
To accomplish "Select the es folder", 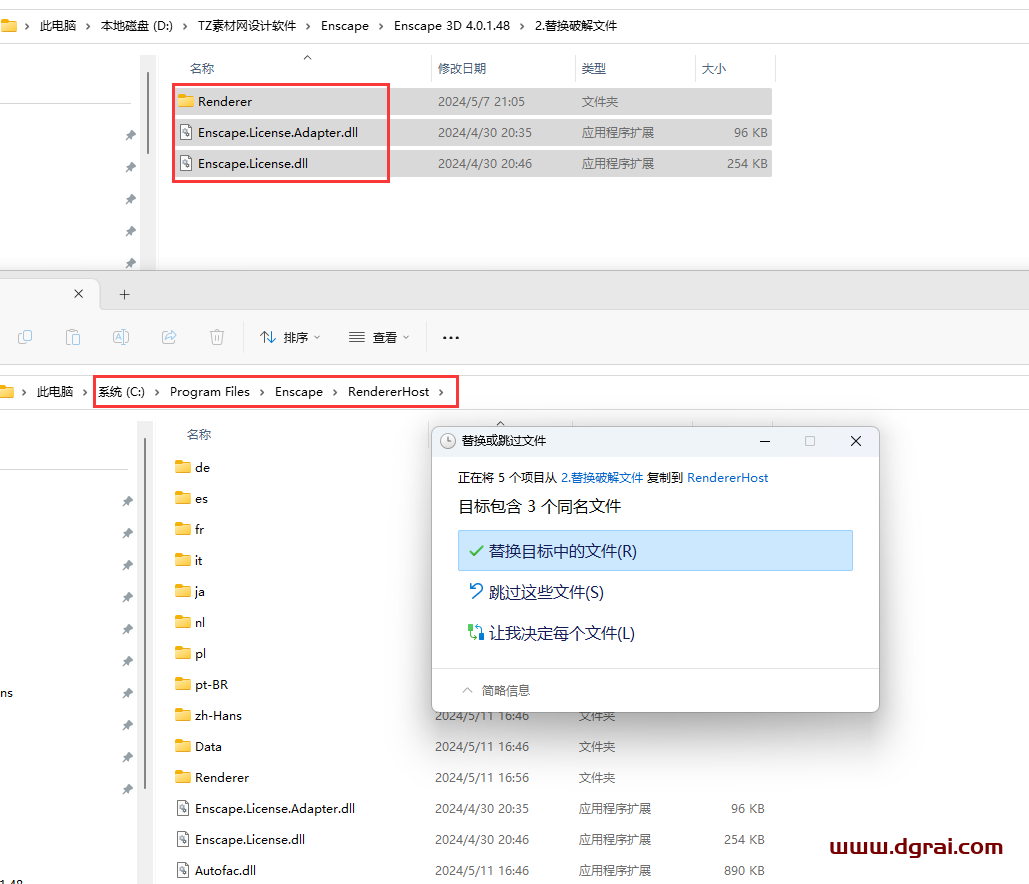I will click(x=192, y=499).
